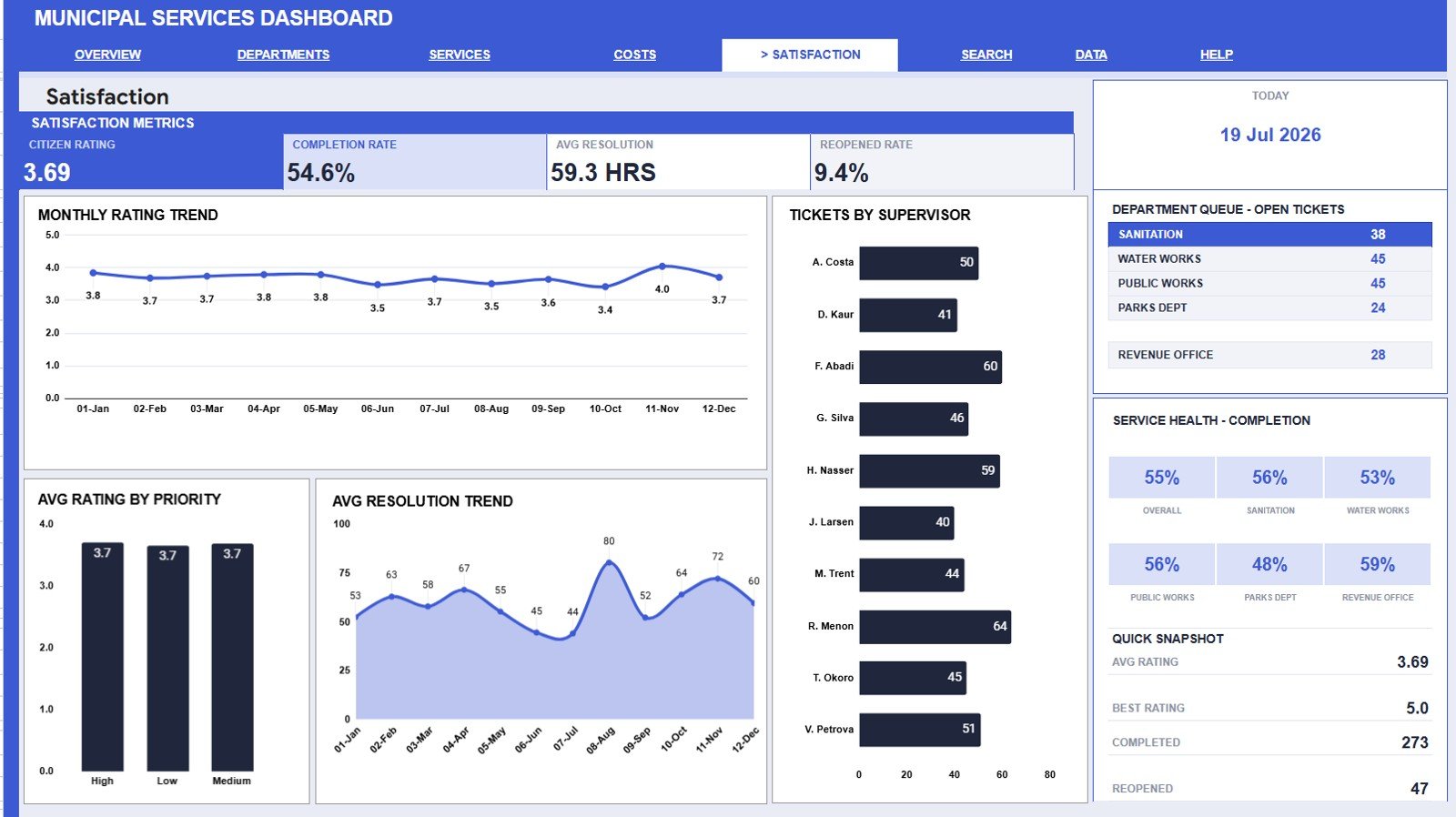Select the 56% PUBLIC WORKS completion tile
The image size is (1456, 817).
(x=1162, y=564)
